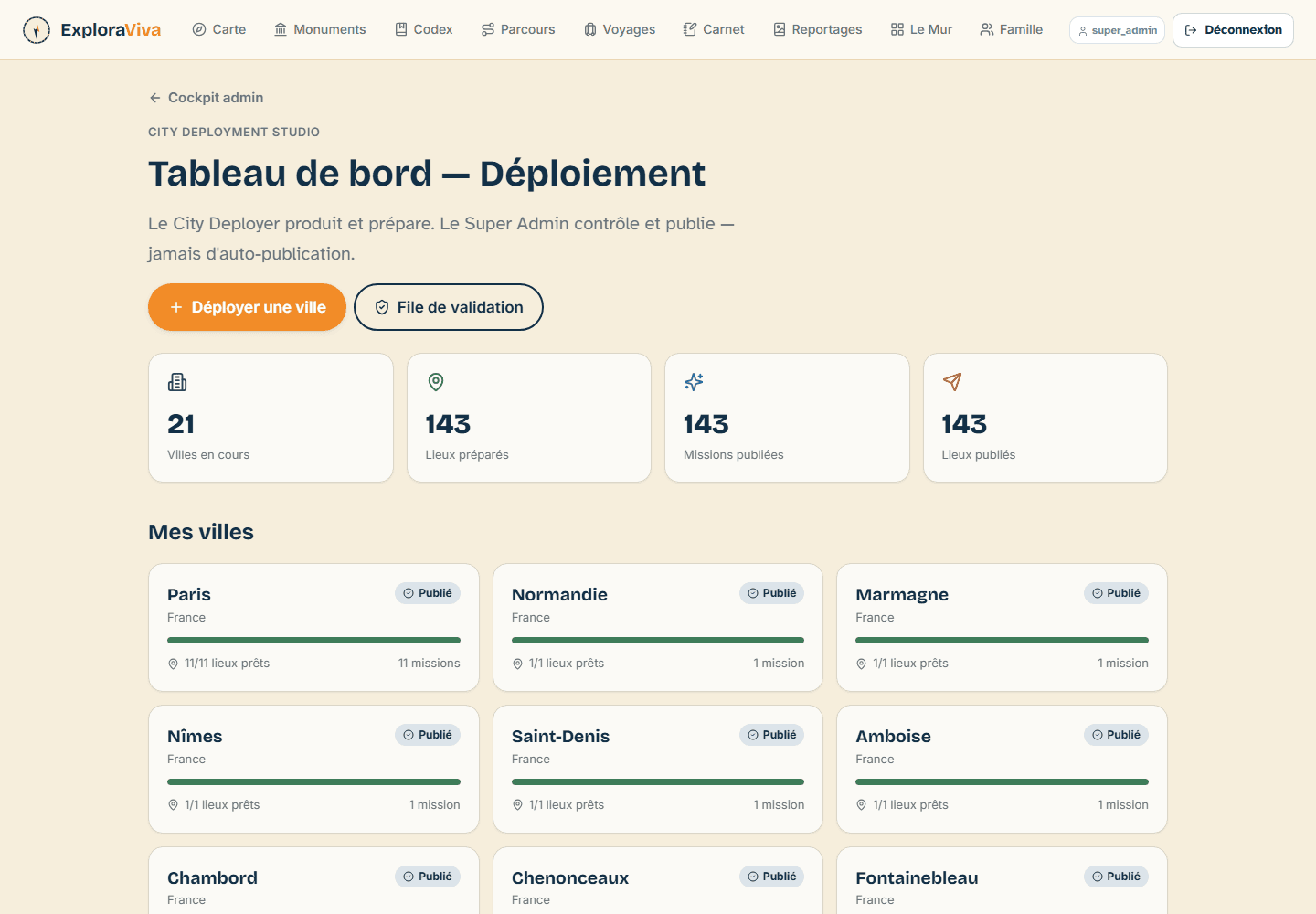This screenshot has height=914, width=1316.
Task: Return to Cockpit admin
Action: pyautogui.click(x=207, y=98)
